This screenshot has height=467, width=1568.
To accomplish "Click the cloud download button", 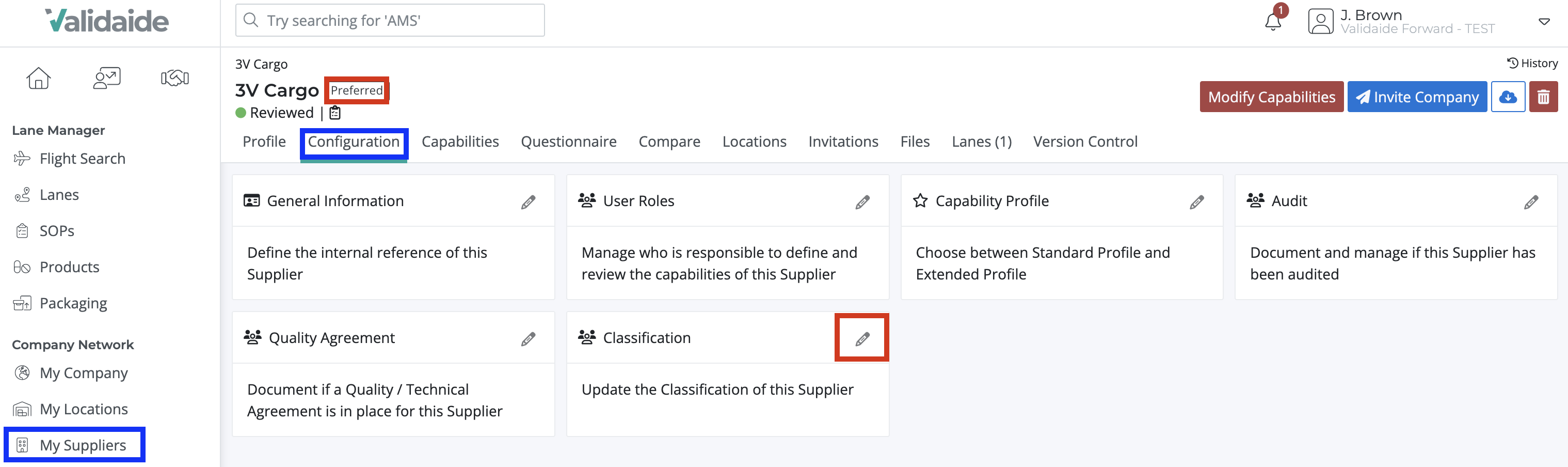I will pos(1508,97).
